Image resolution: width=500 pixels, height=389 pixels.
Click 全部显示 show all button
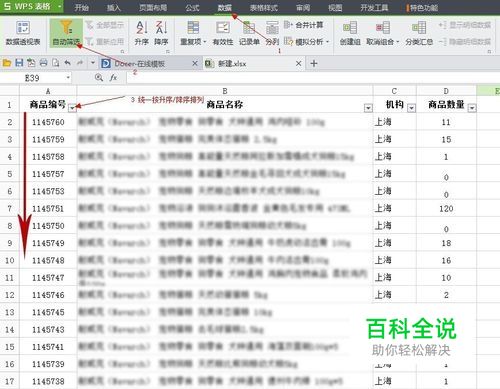(x=104, y=25)
